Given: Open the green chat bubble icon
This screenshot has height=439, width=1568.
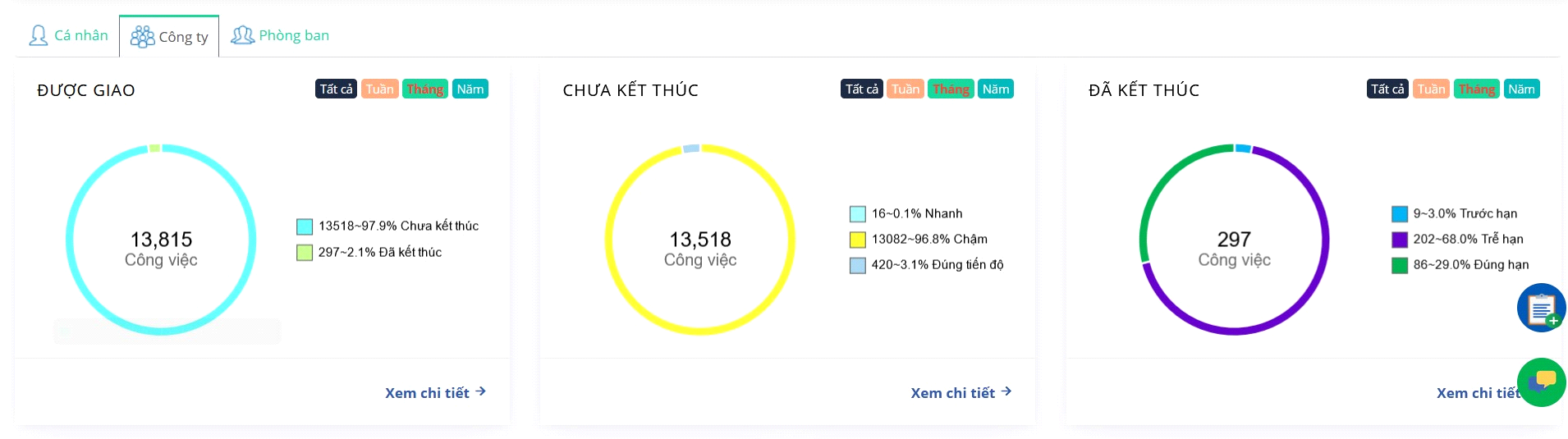Looking at the screenshot, I should (1541, 382).
